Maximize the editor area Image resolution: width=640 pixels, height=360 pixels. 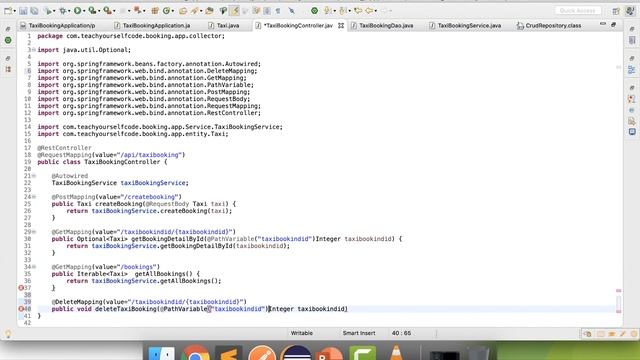[x=613, y=25]
